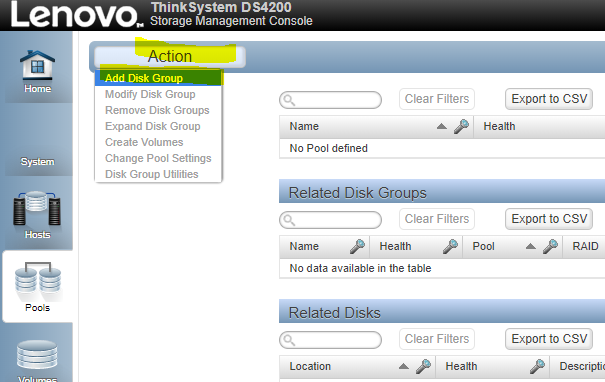Click the Health header in Related Disk Groups
This screenshot has width=605, height=382.
[x=395, y=246]
